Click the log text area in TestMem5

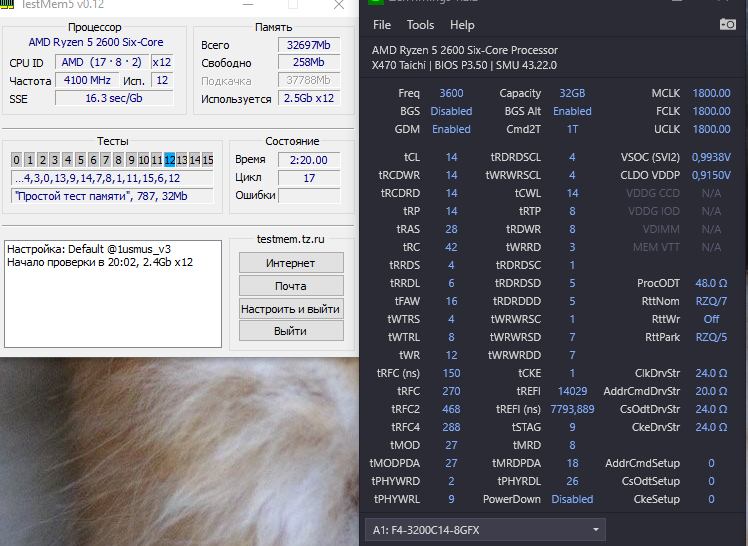tap(113, 294)
